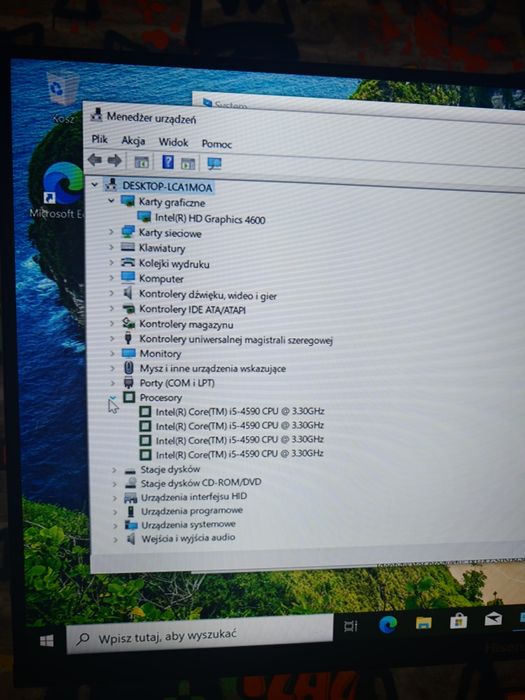525x700 pixels.
Task: Expand Kontrolery IDE ATA/ATAPI category
Action: [112, 308]
